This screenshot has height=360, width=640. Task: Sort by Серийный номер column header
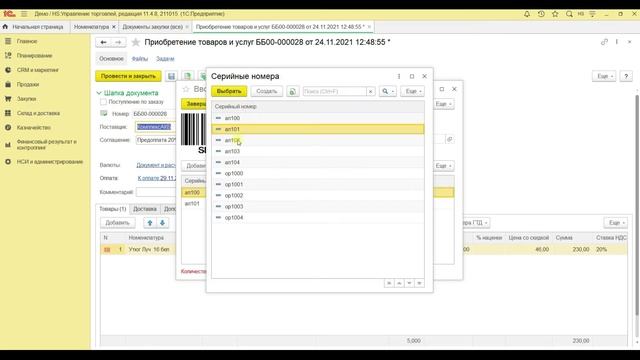[318, 107]
